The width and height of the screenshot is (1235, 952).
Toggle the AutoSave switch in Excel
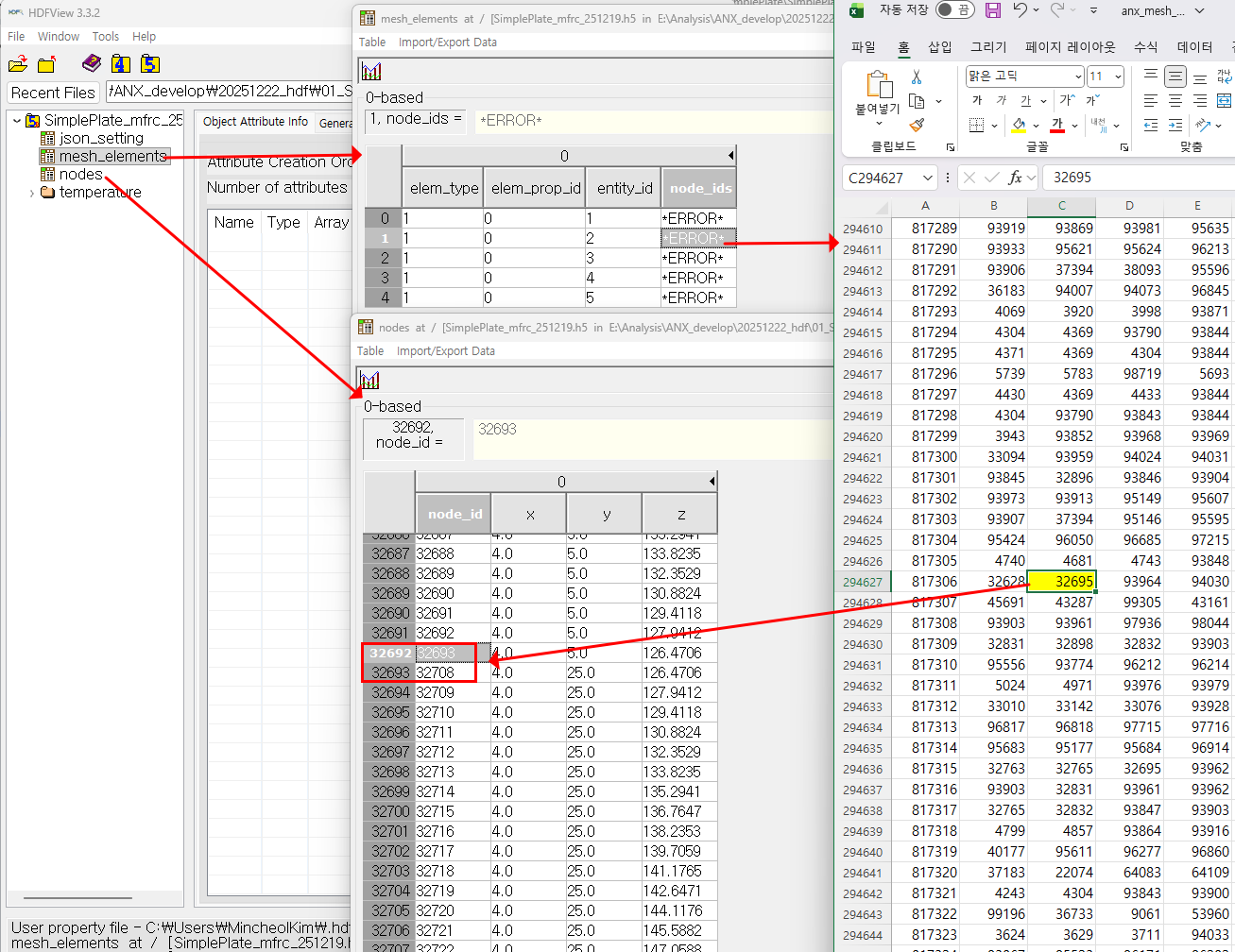click(x=955, y=10)
